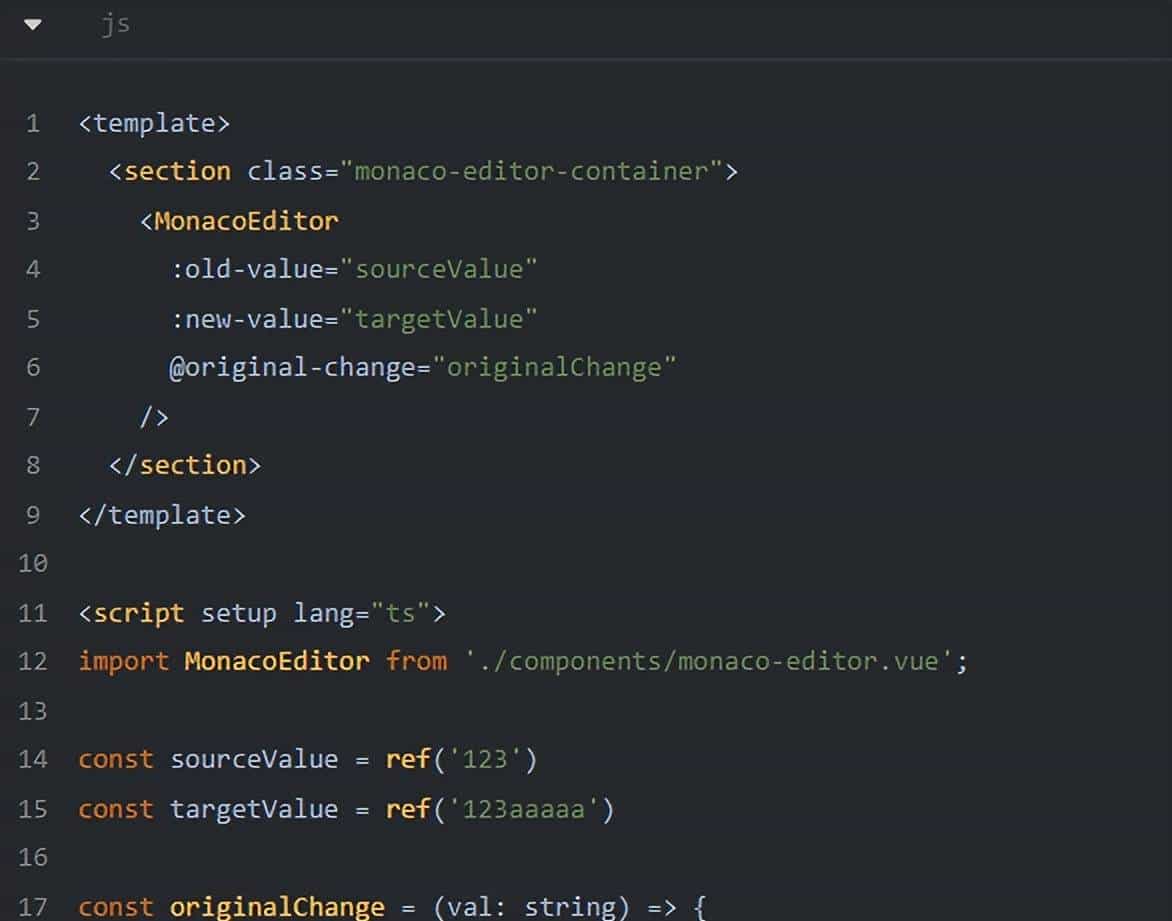Collapse the js code block arrow
1172x921 pixels.
[x=32, y=25]
